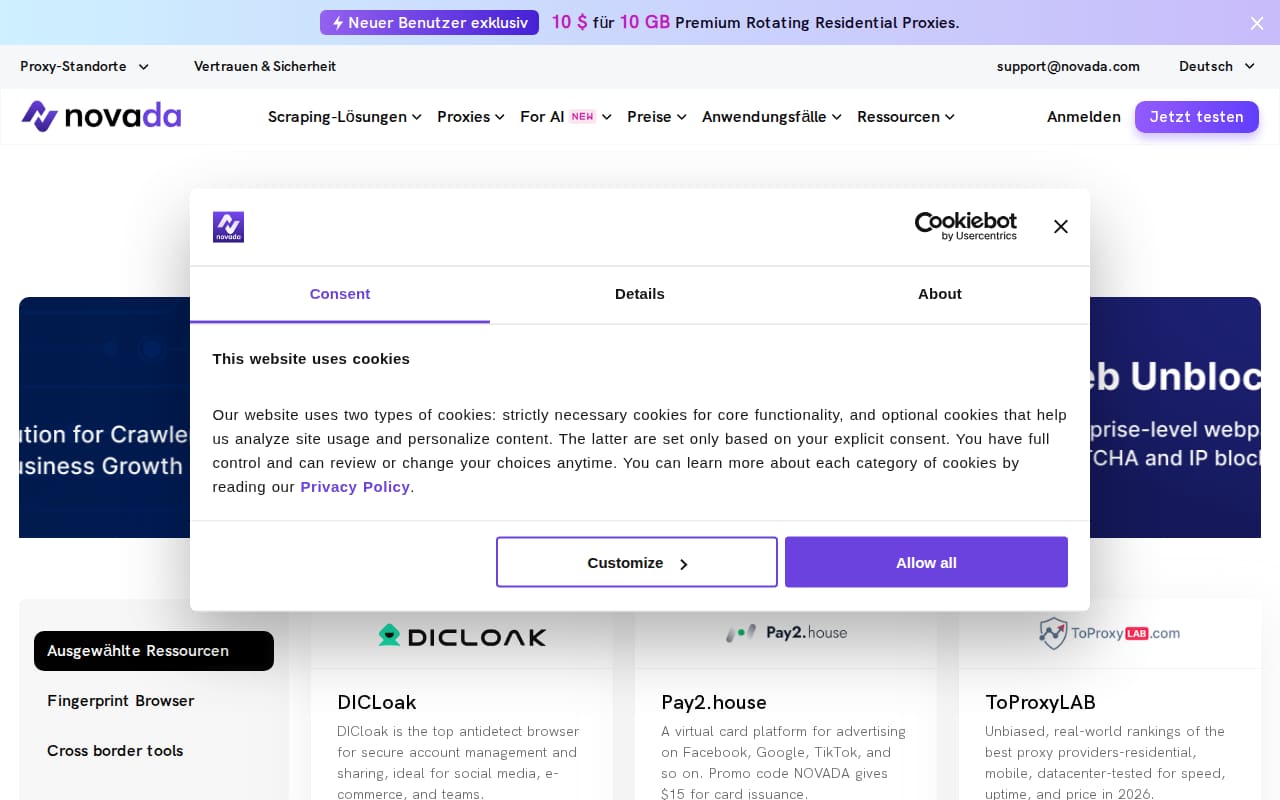Open the Privacy Policy link

point(355,487)
